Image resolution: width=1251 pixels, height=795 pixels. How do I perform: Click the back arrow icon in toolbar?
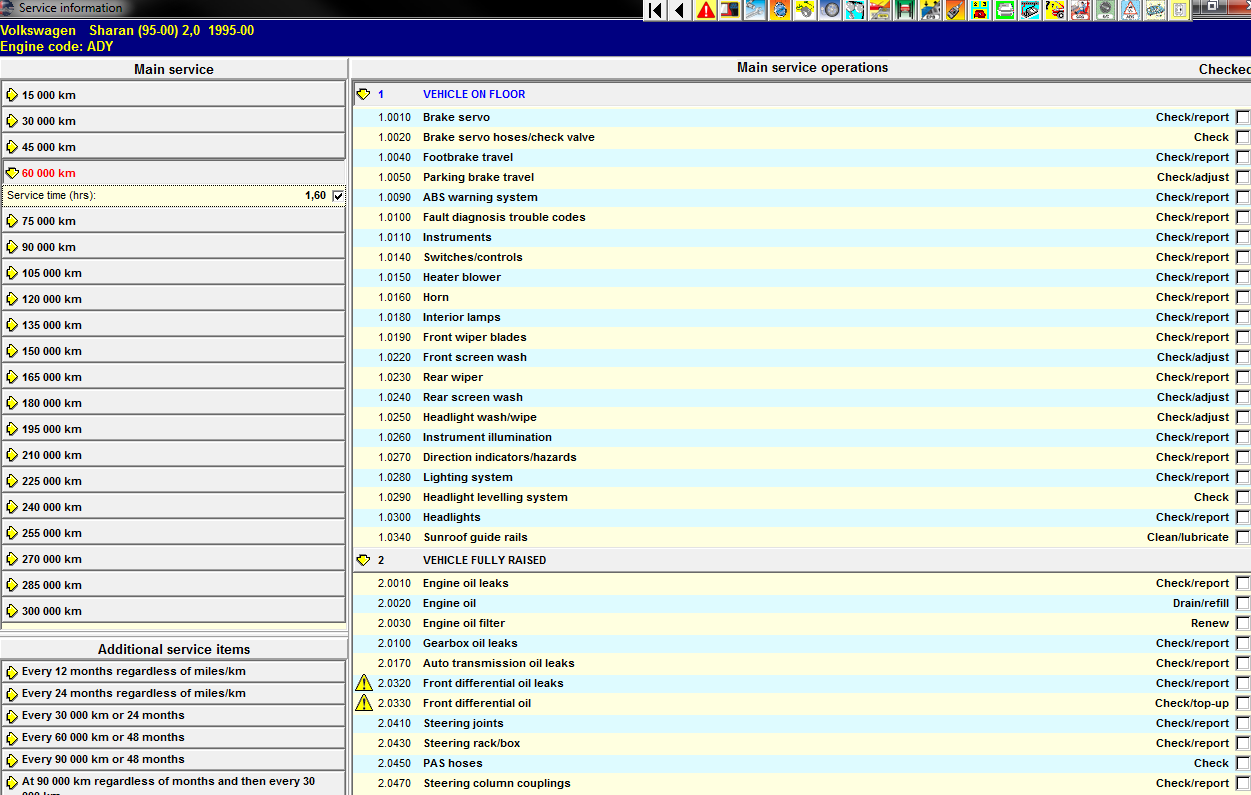(x=680, y=10)
